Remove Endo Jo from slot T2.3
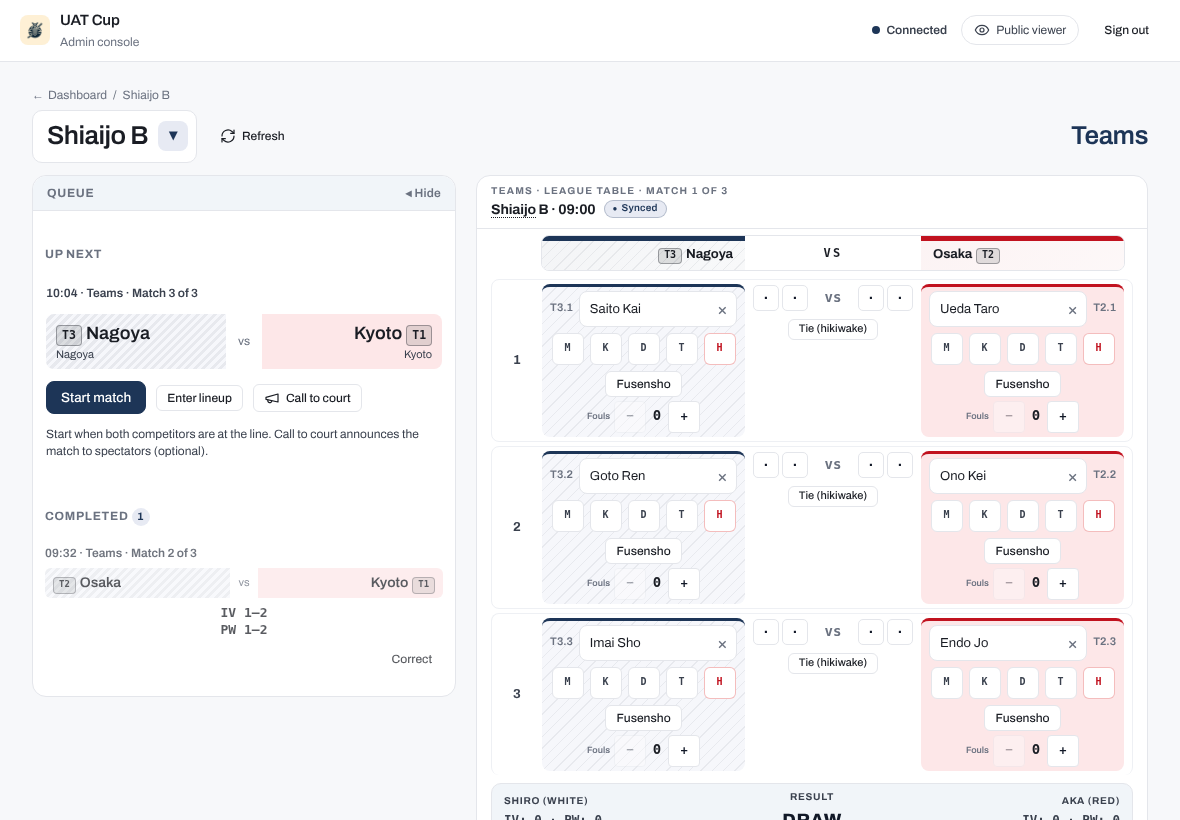This screenshot has height=820, width=1180. (1072, 644)
